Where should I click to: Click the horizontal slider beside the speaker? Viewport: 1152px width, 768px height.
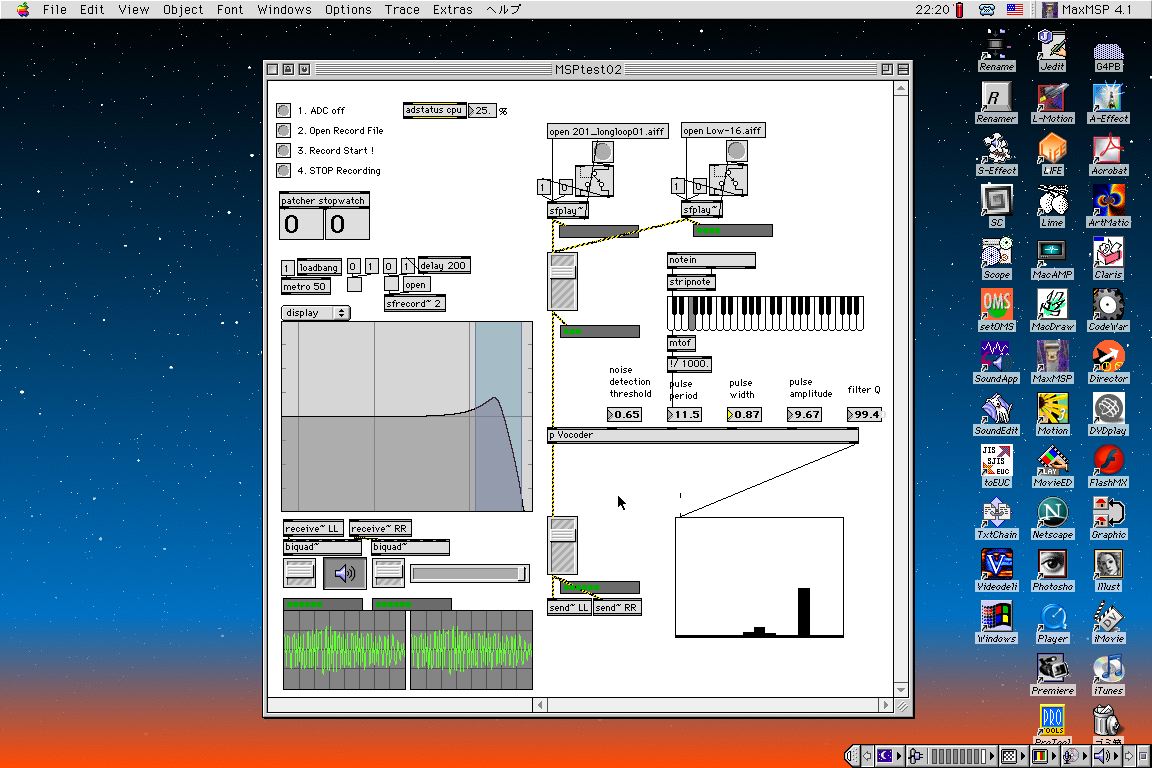(470, 573)
